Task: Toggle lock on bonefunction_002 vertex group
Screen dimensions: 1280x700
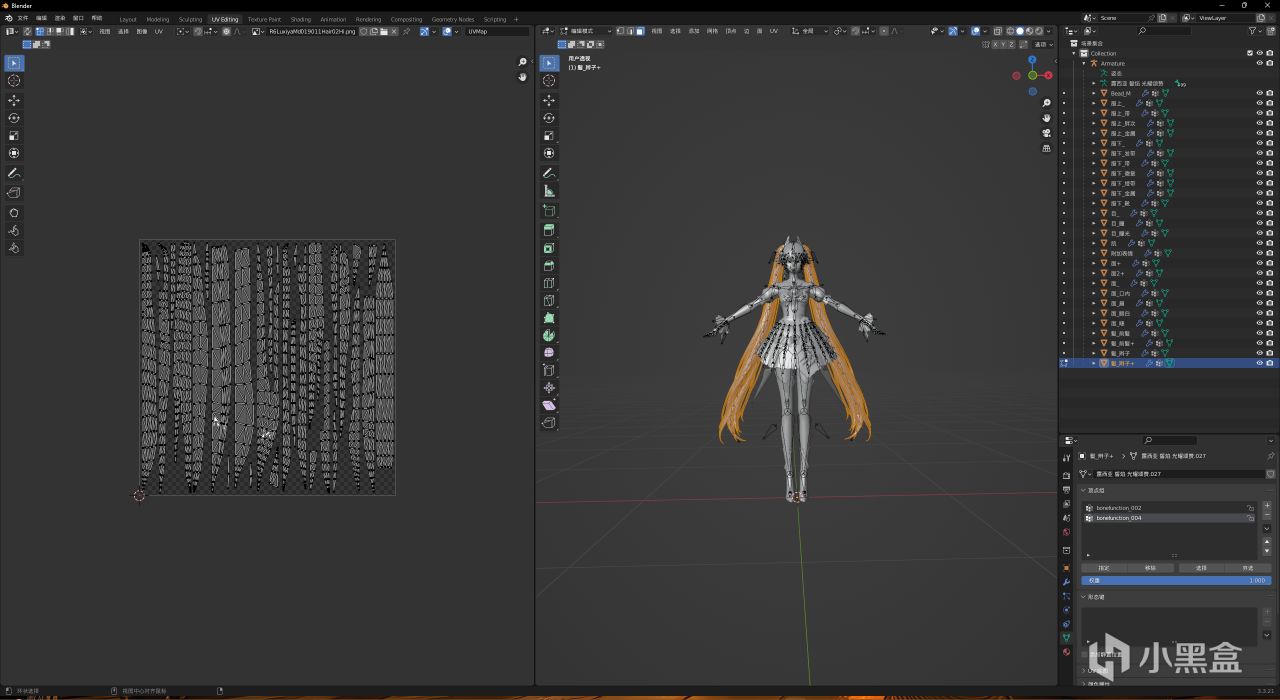Action: [1250, 508]
